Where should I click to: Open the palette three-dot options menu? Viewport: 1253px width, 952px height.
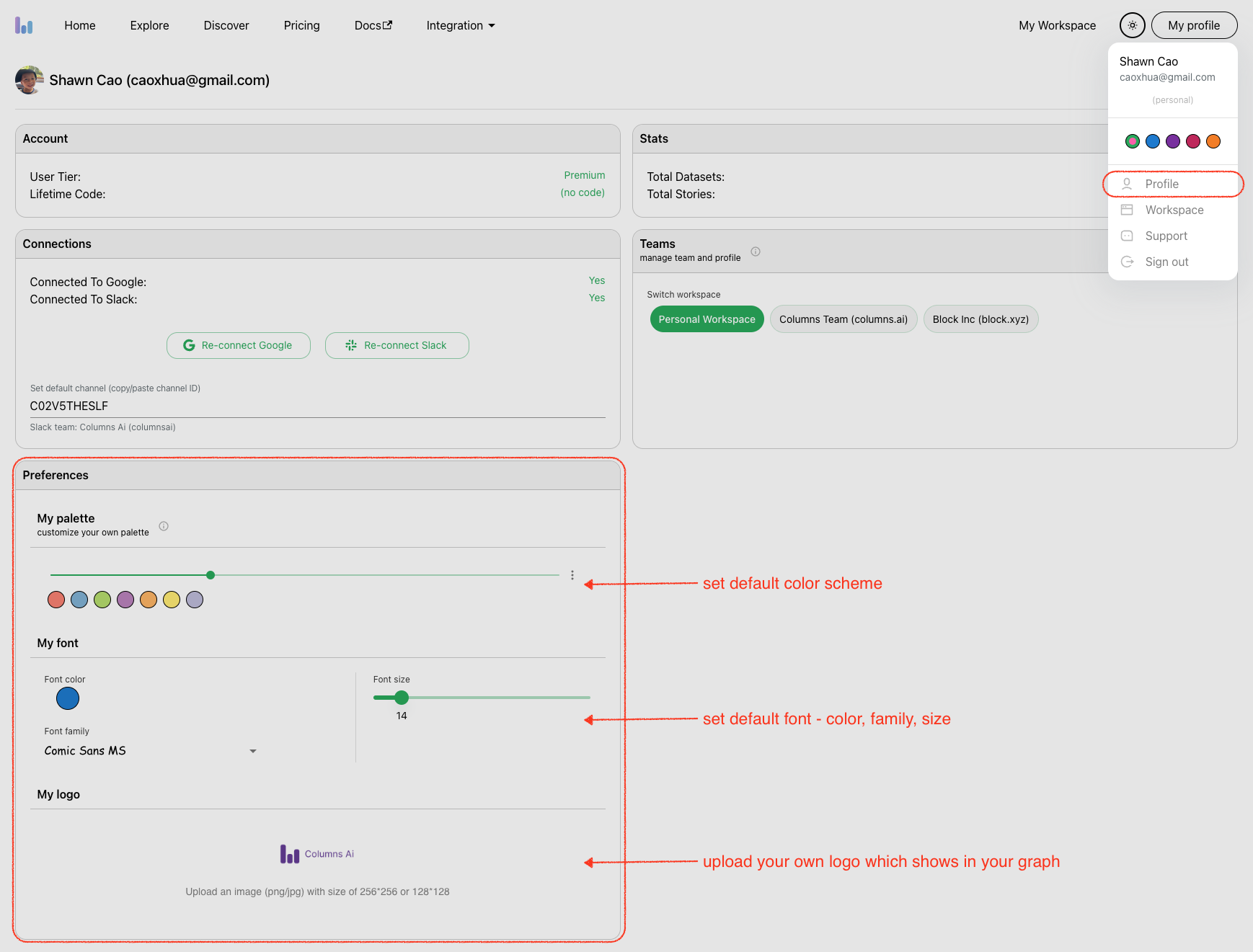tap(572, 575)
